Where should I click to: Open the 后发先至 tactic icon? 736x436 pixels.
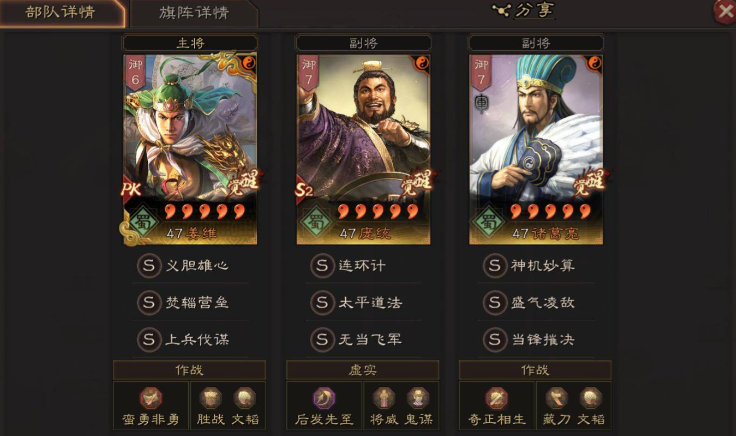(324, 398)
